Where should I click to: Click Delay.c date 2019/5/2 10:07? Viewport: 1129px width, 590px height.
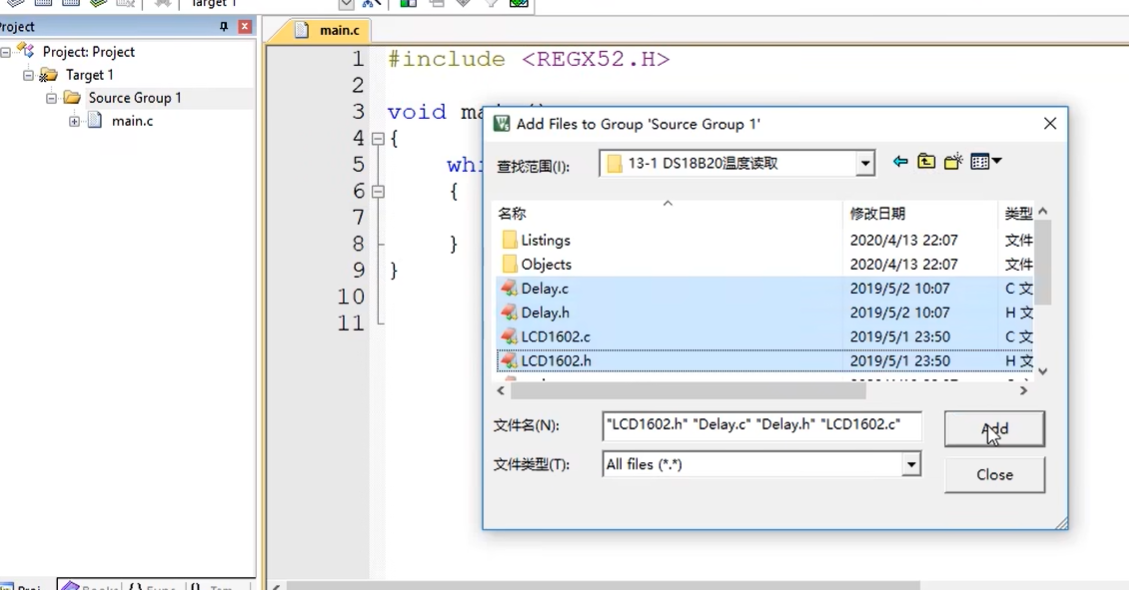[x=899, y=288]
